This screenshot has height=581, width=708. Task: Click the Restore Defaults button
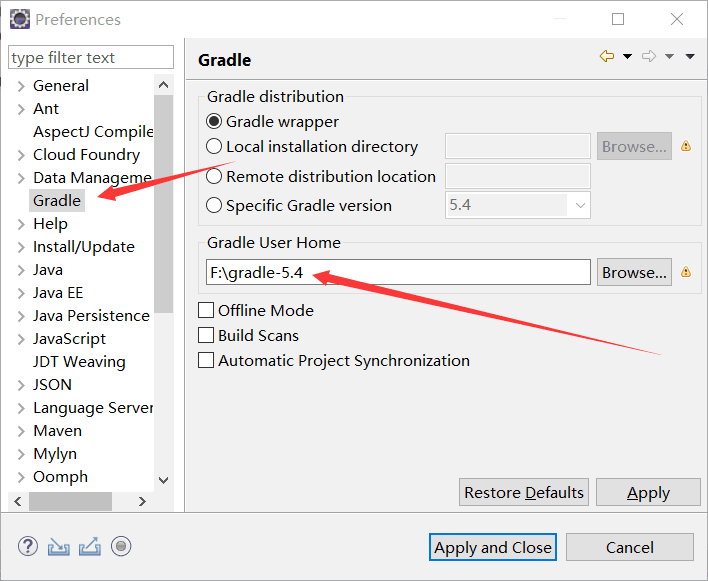click(x=524, y=492)
